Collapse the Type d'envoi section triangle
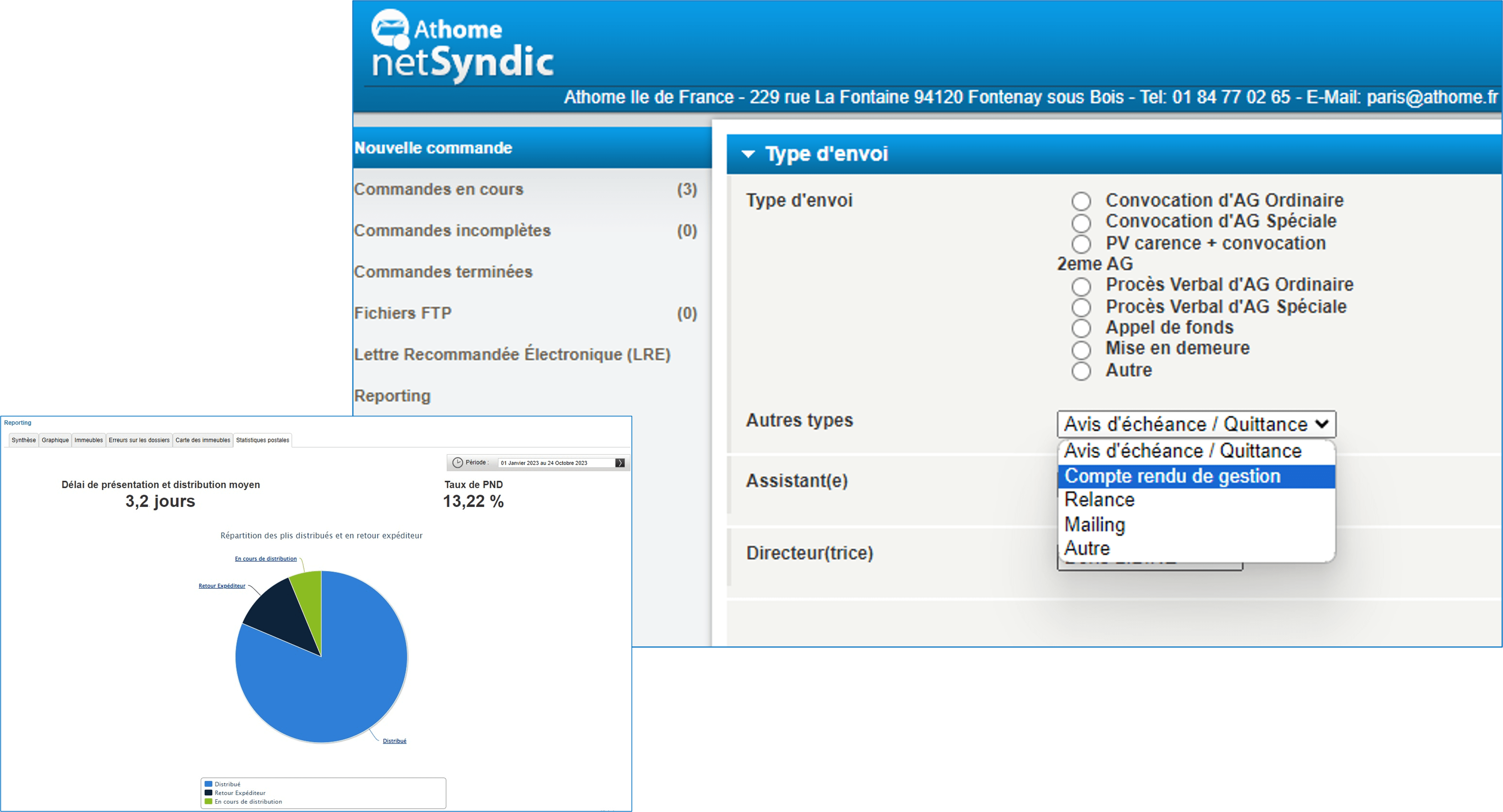The width and height of the screenshot is (1503, 812). coord(748,154)
